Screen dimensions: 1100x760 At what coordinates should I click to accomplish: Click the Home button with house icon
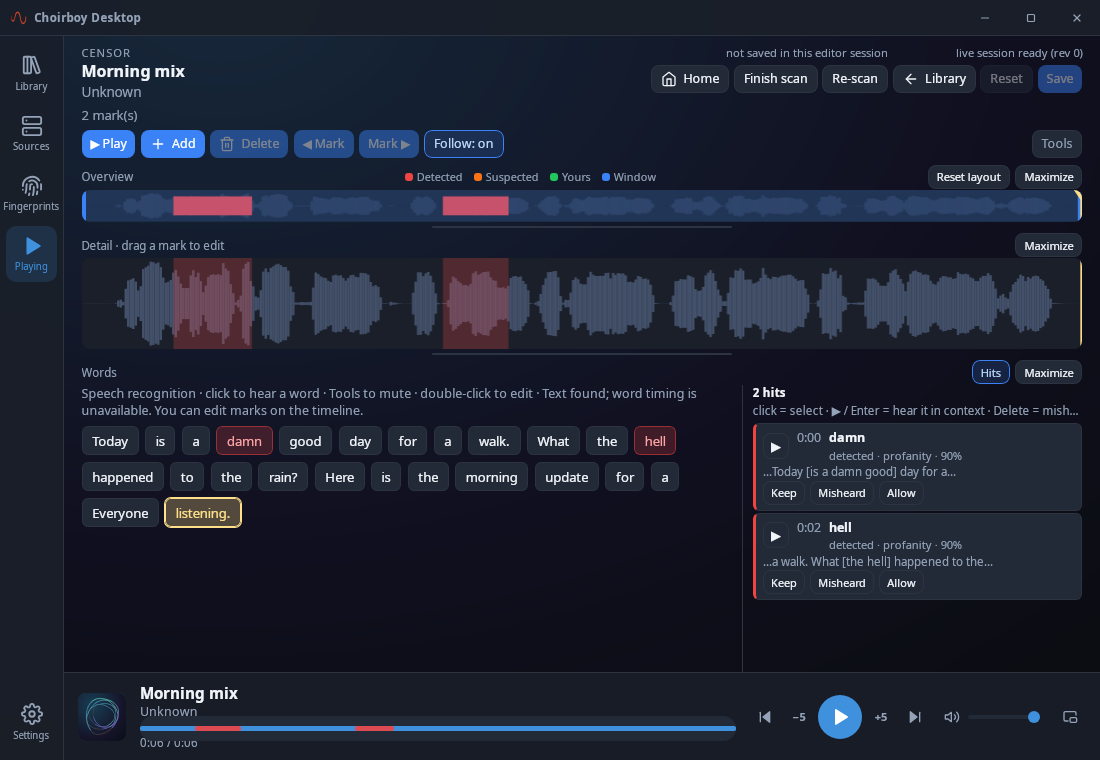click(690, 79)
